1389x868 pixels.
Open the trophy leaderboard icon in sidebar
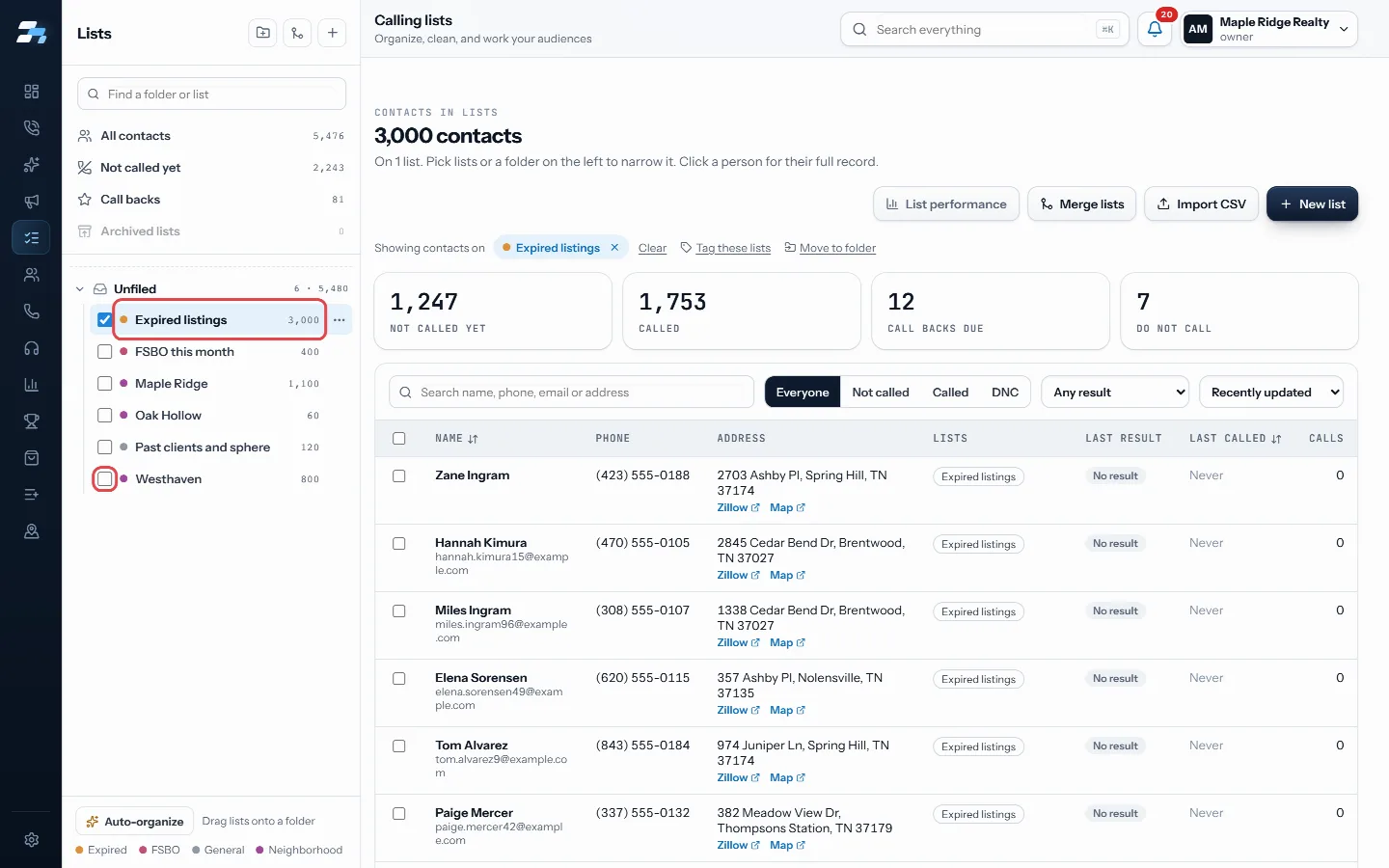(x=31, y=420)
